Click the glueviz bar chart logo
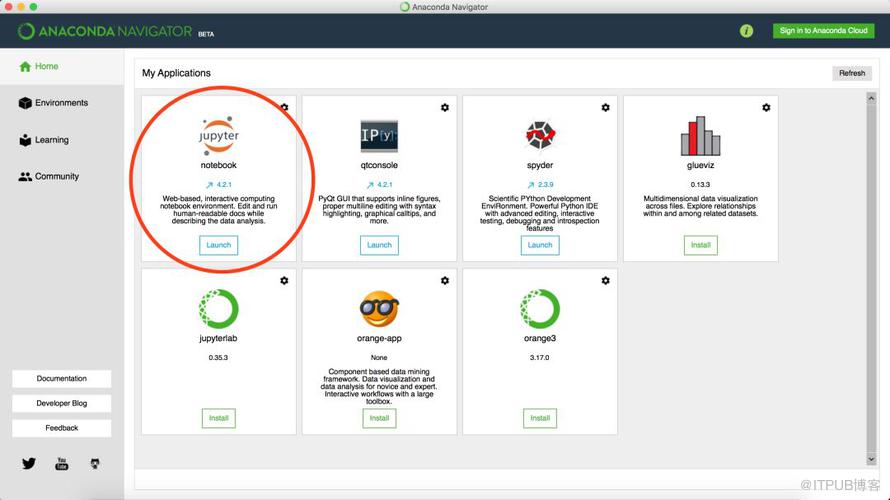 (700, 136)
